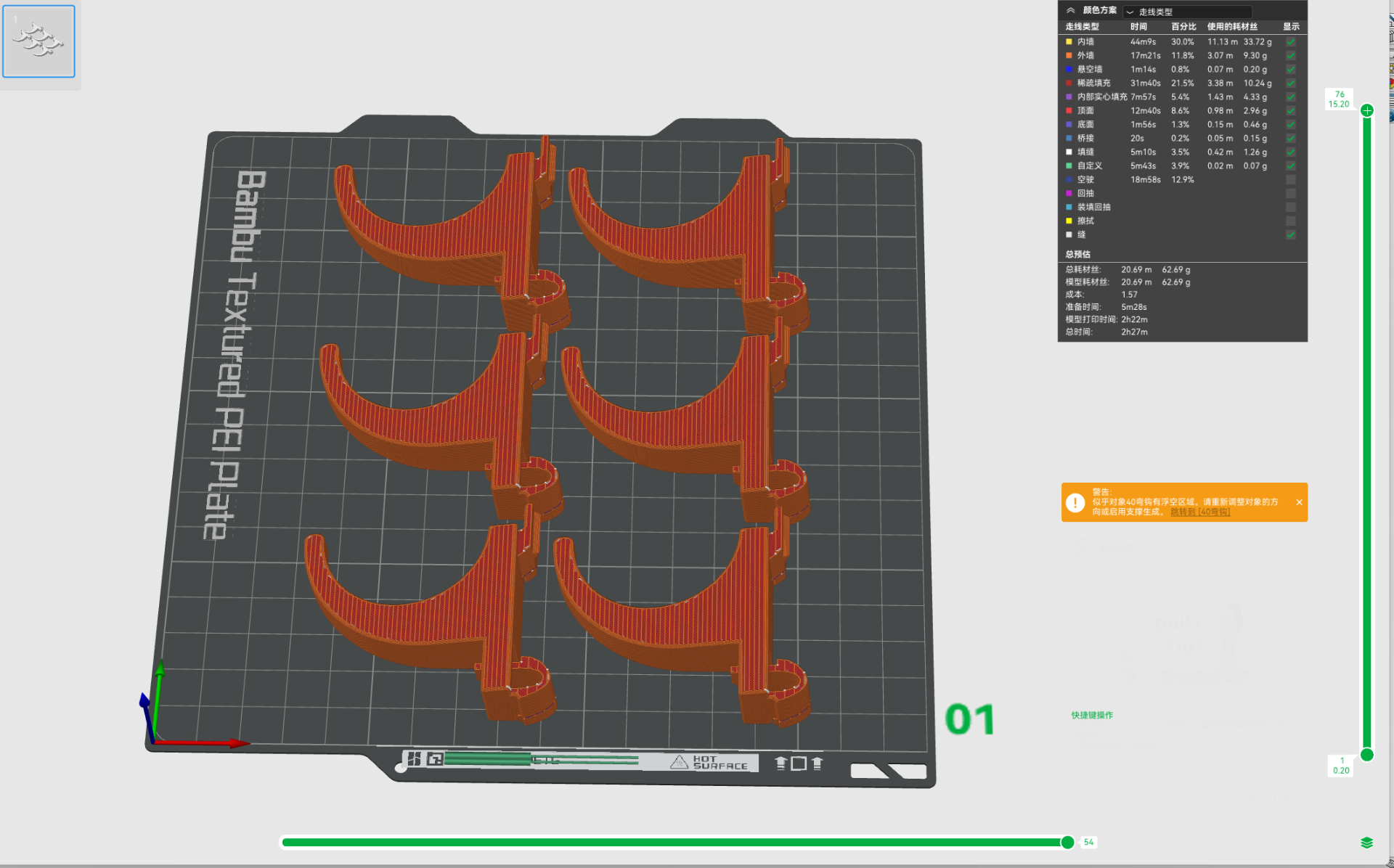This screenshot has height=868, width=1394.
Task: Toggle 缝 seam display checkbox
Action: click(1291, 235)
